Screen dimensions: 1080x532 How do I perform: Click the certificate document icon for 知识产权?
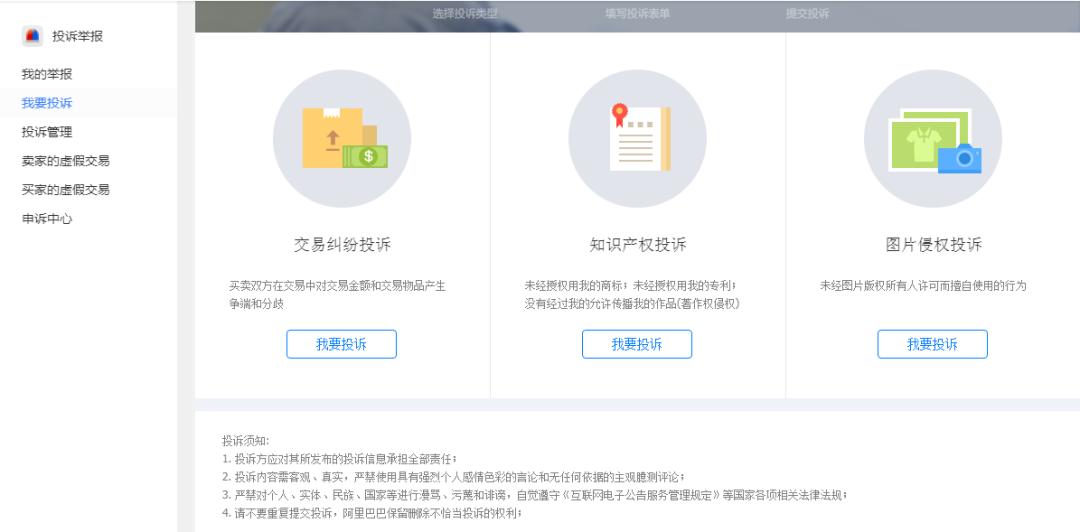637,139
